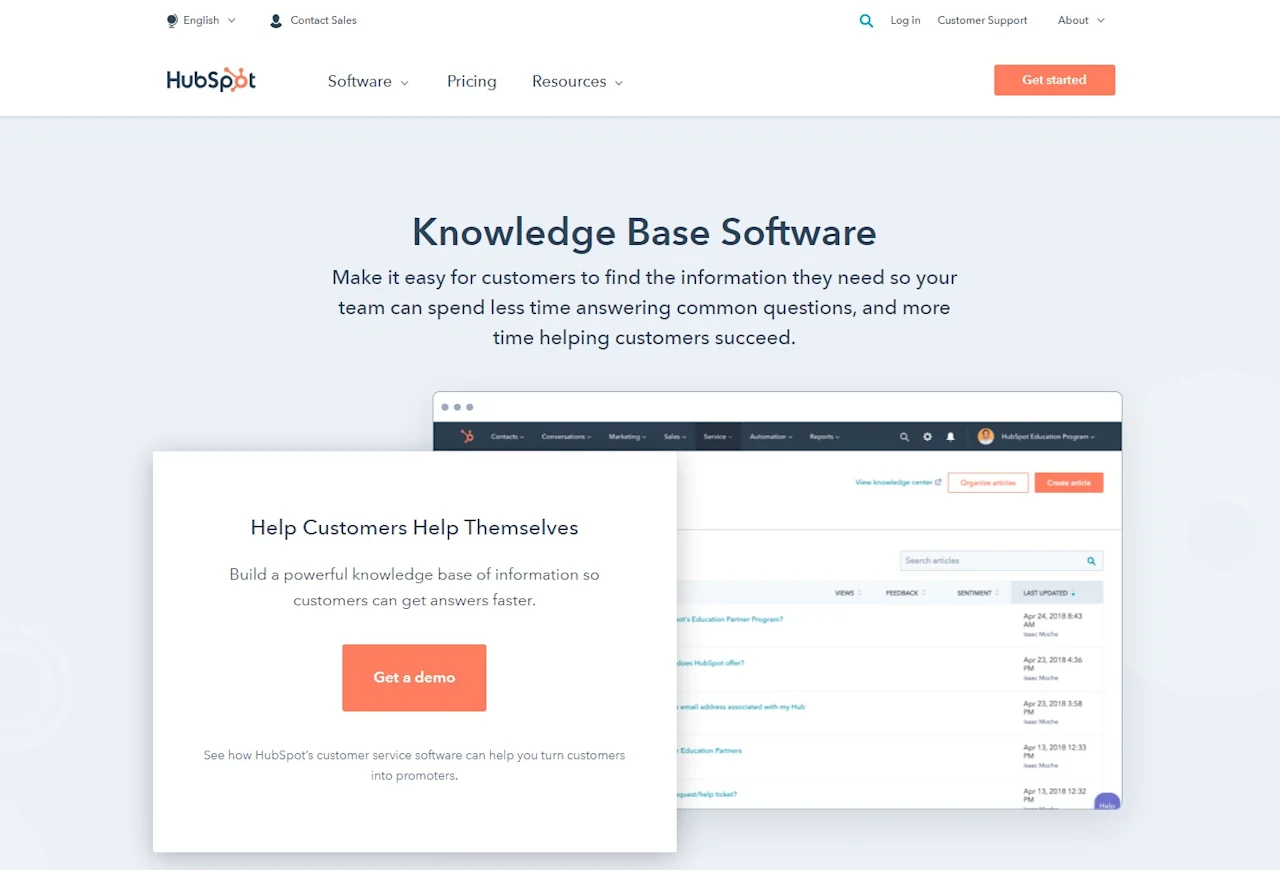Click the magnifier icon in Search articles field
1280x870 pixels.
coord(1091,561)
